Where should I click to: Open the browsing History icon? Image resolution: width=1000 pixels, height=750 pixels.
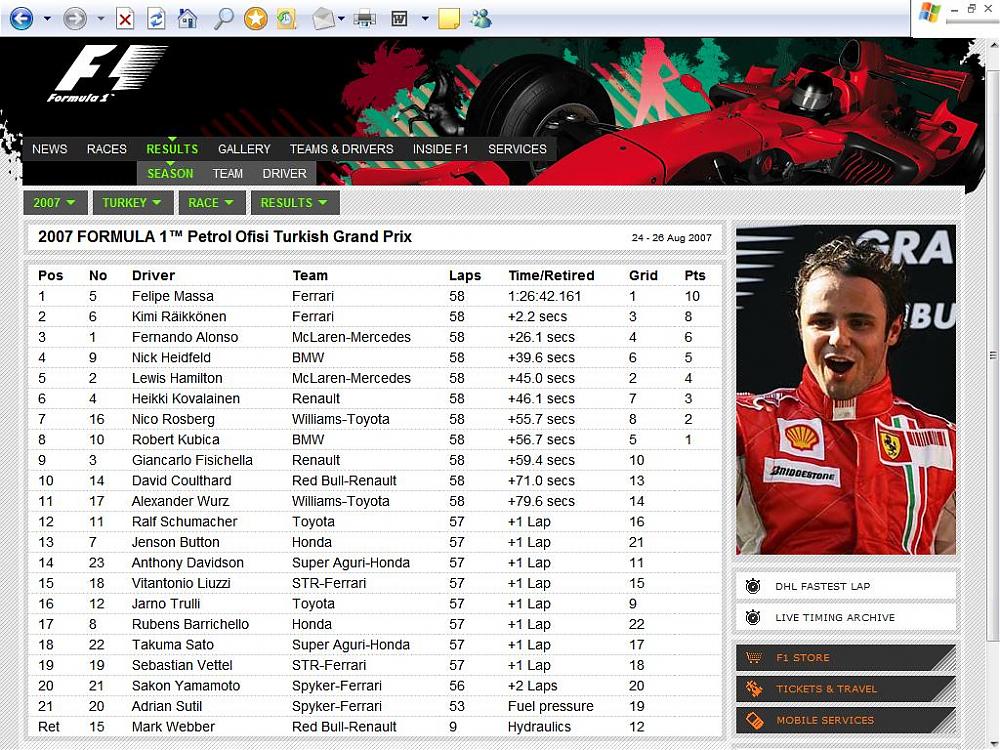[x=286, y=18]
